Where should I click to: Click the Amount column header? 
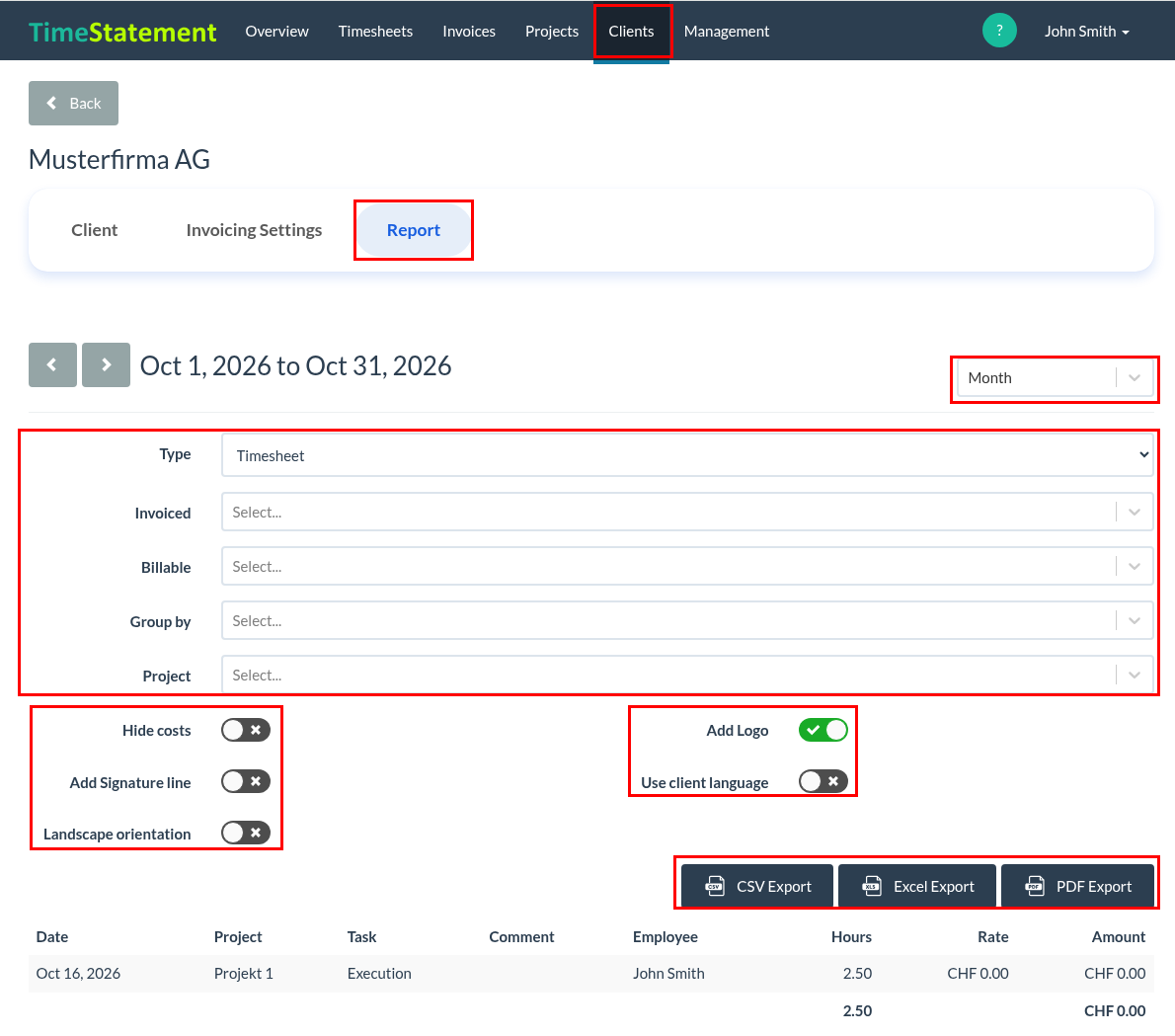[x=1118, y=936]
